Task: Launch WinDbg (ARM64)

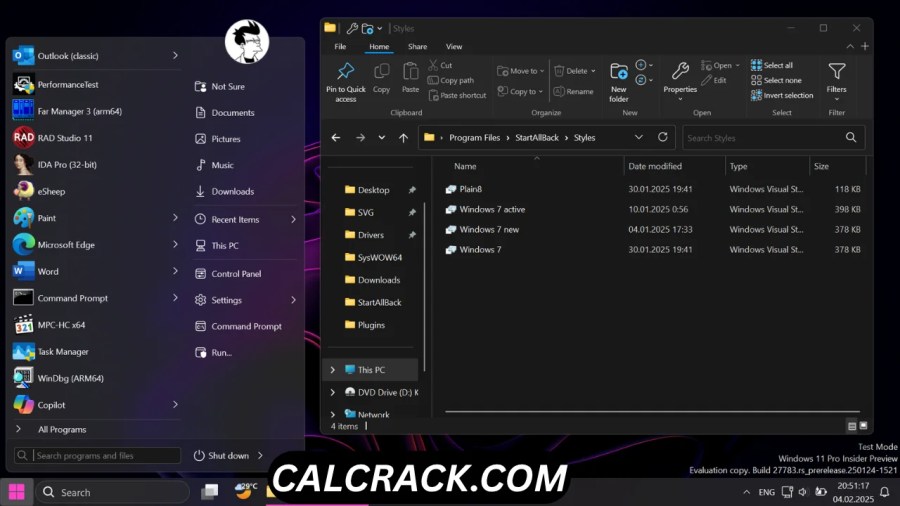Action: [96, 378]
